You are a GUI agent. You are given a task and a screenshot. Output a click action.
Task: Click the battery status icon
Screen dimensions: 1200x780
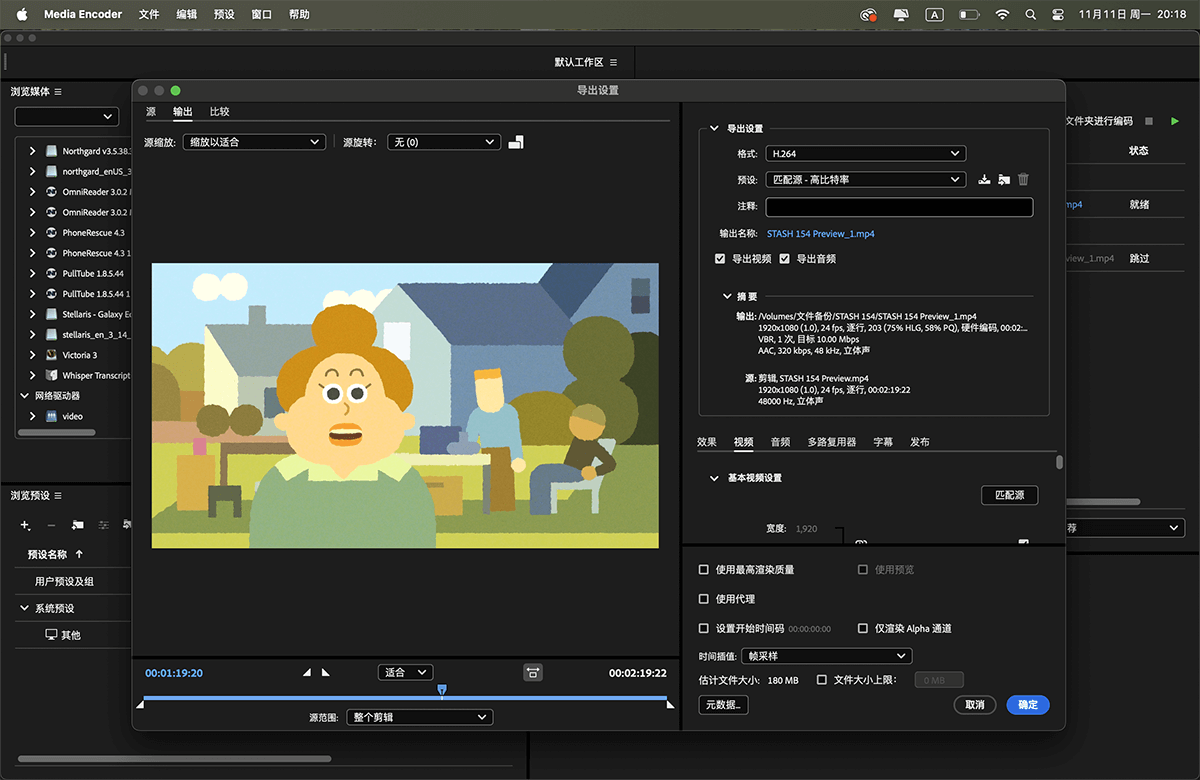pos(969,15)
